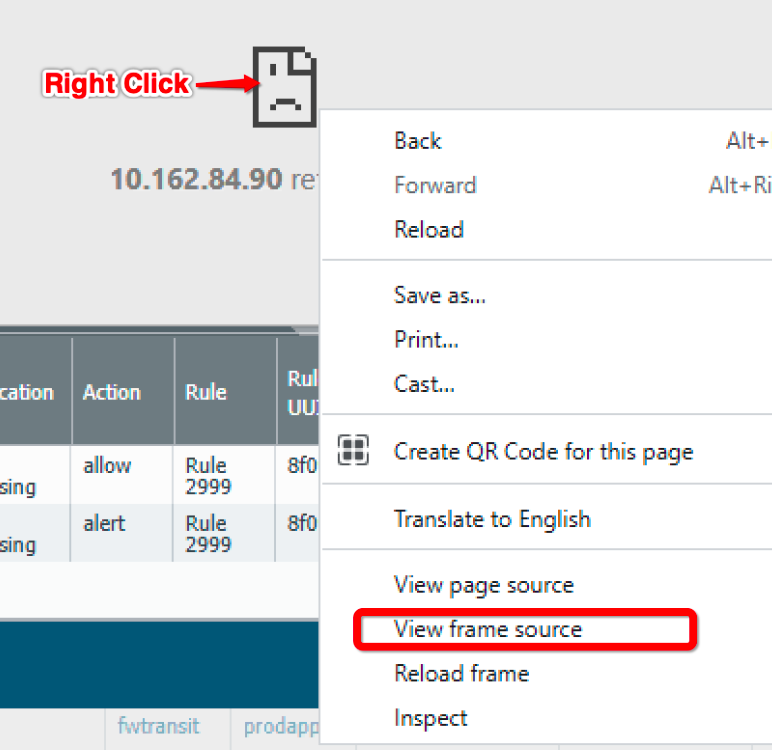
Task: Select Cast... in the context menu
Action: [424, 384]
